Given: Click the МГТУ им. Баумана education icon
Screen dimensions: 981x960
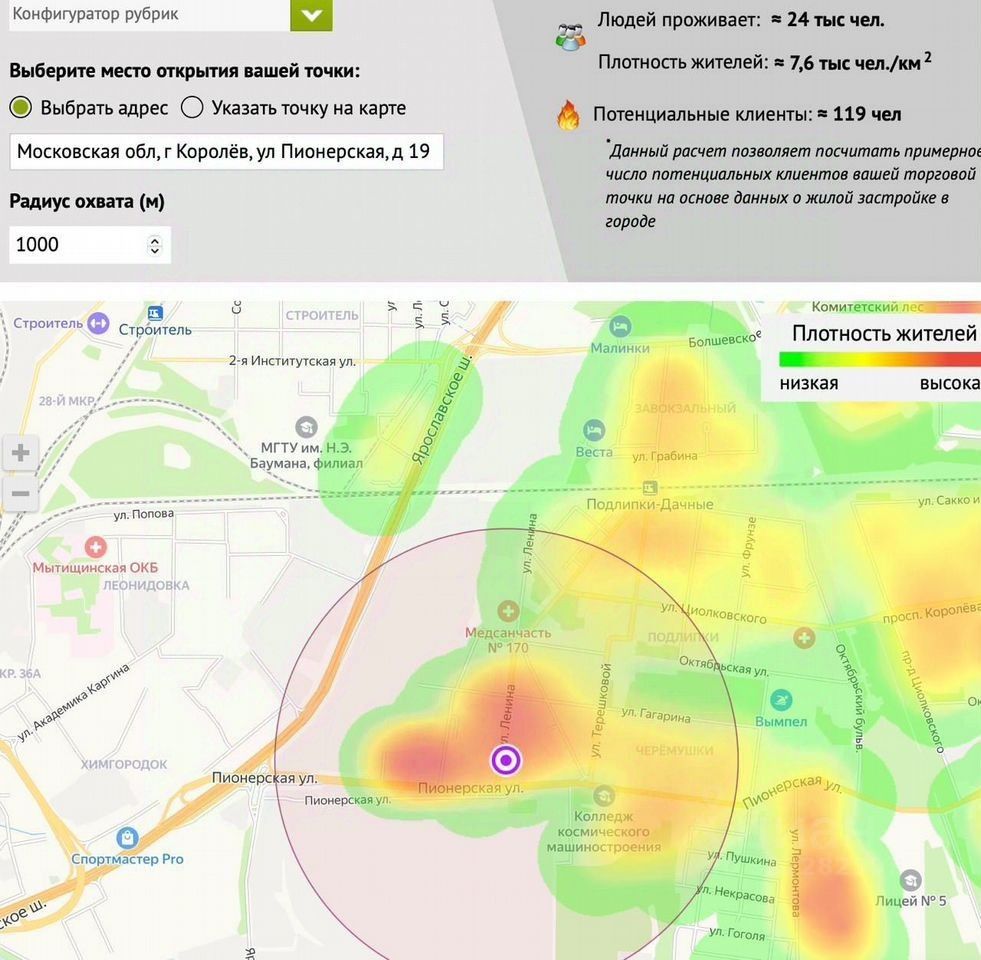Looking at the screenshot, I should click(x=306, y=427).
